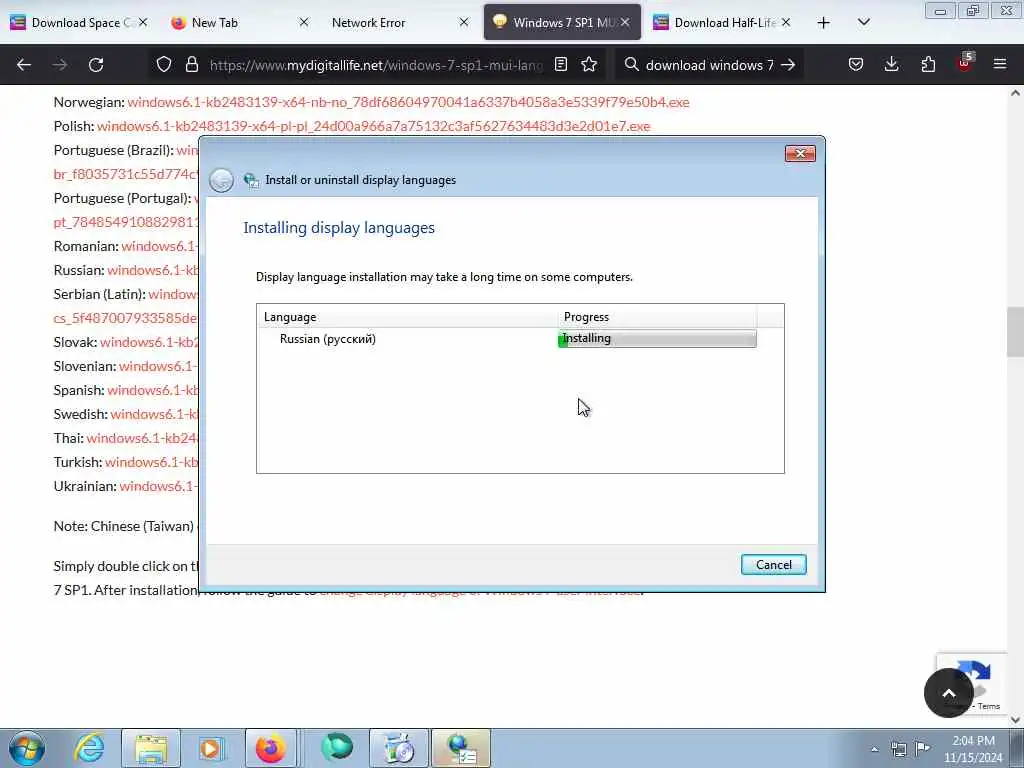Click the Progress column header
Screen dimensions: 1024x768
coord(658,317)
